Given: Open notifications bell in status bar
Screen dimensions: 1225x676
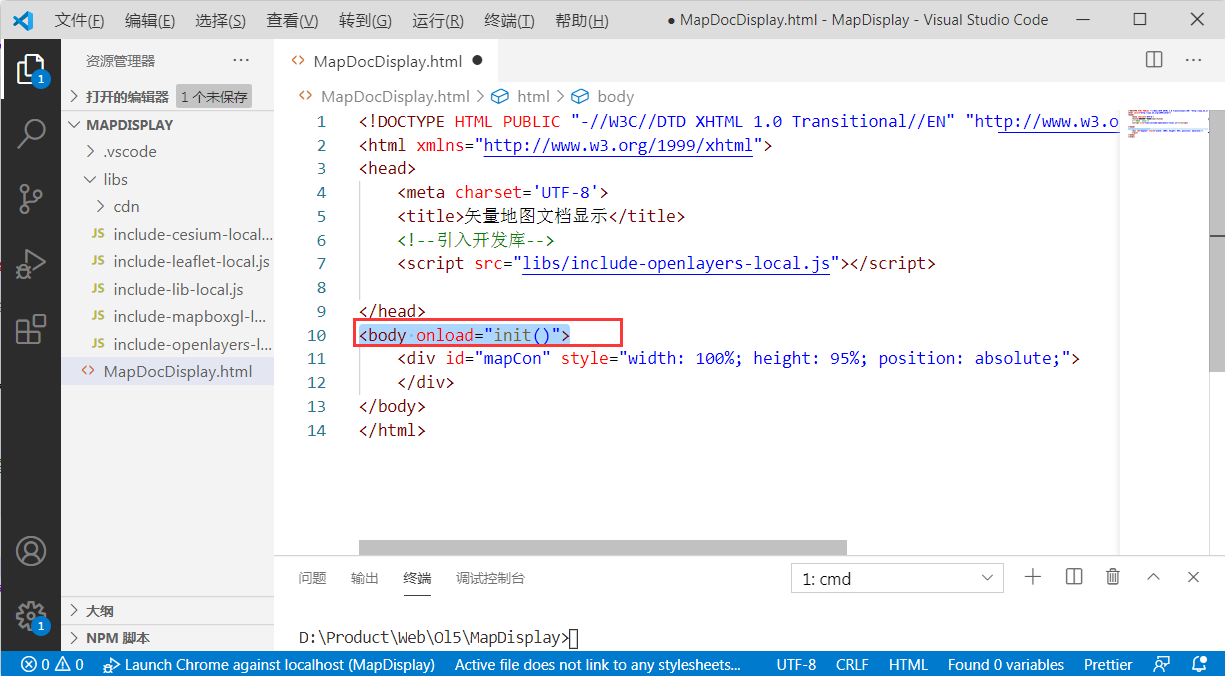Looking at the screenshot, I should (x=1199, y=664).
